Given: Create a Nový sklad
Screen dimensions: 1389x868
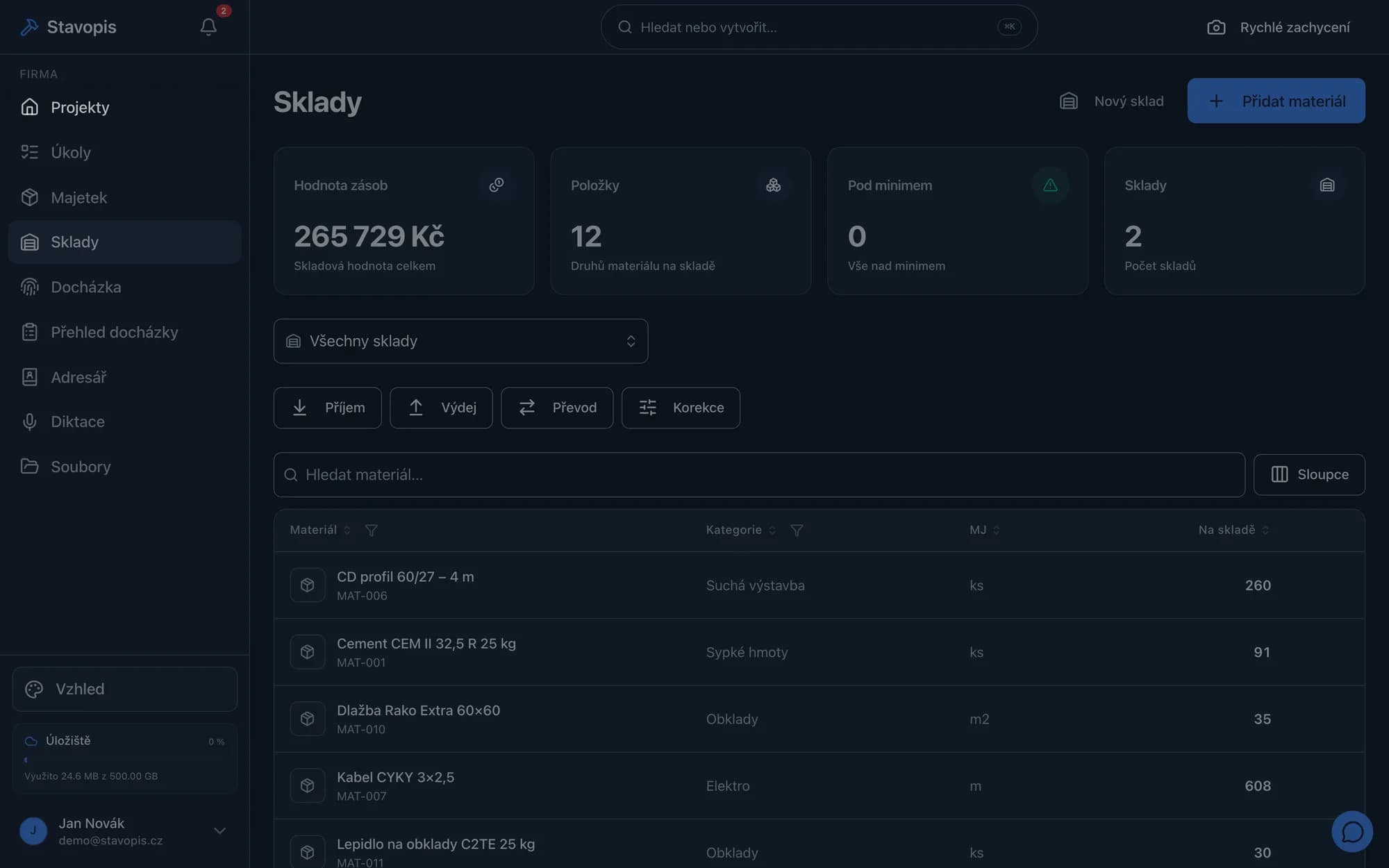Looking at the screenshot, I should pos(1111,101).
